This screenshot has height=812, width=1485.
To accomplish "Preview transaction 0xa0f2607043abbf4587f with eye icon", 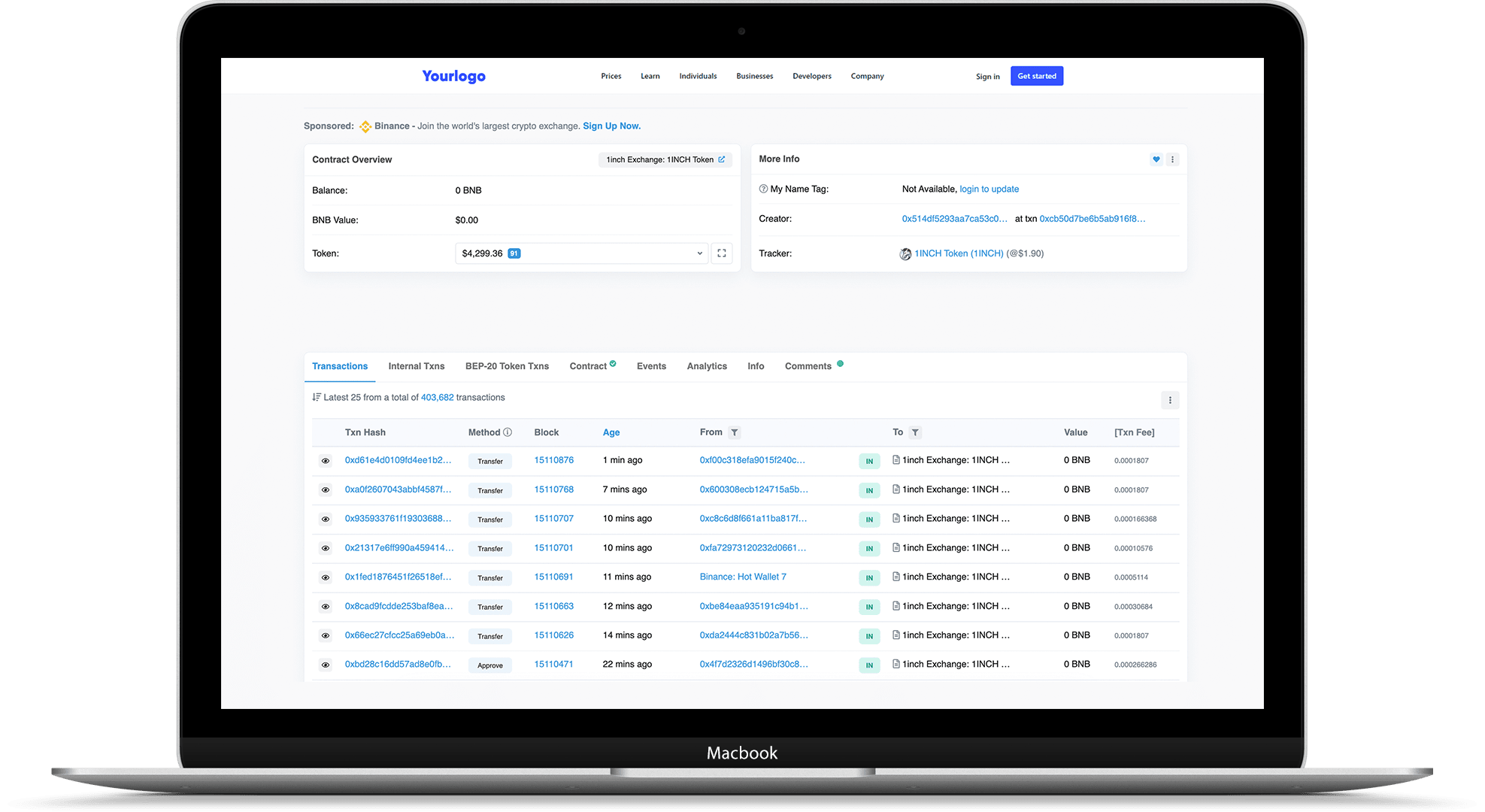I will click(x=326, y=490).
